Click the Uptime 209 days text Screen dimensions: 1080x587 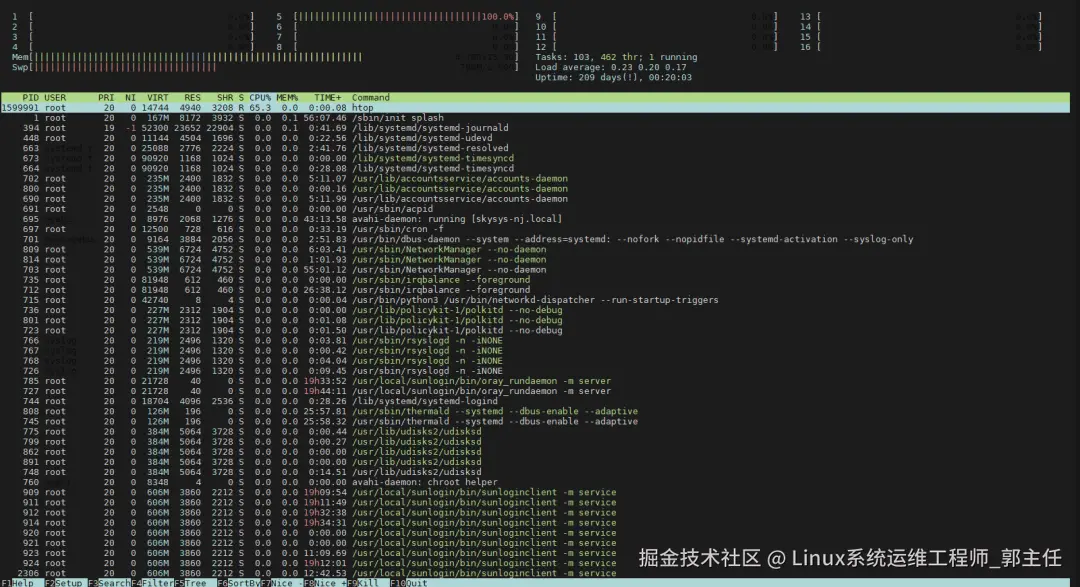pyautogui.click(x=613, y=77)
